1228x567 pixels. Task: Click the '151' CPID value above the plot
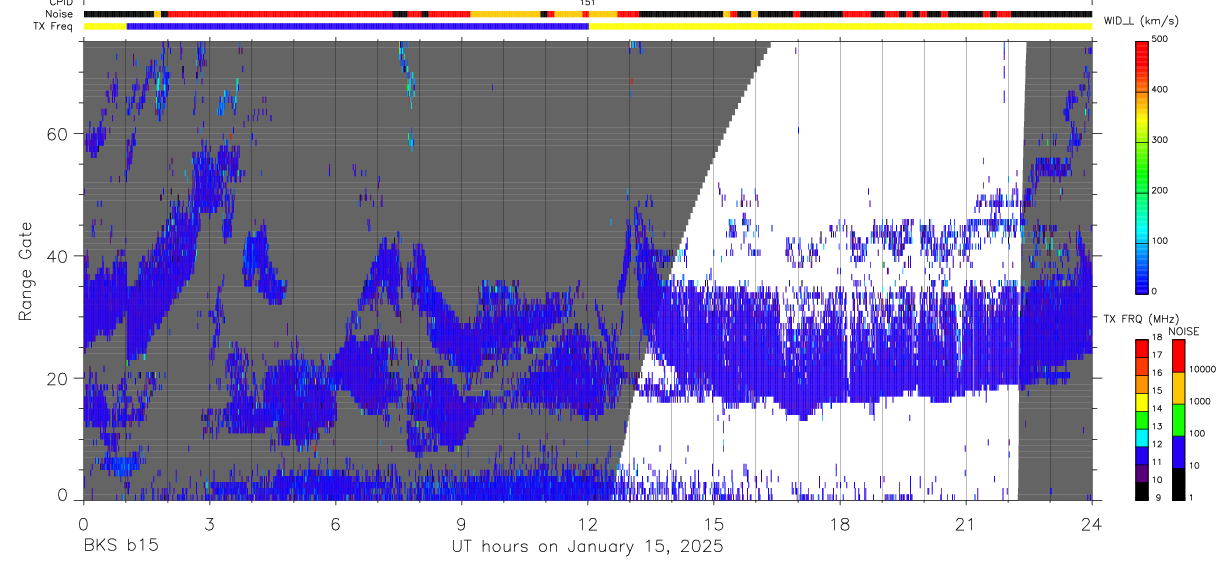[588, 3]
